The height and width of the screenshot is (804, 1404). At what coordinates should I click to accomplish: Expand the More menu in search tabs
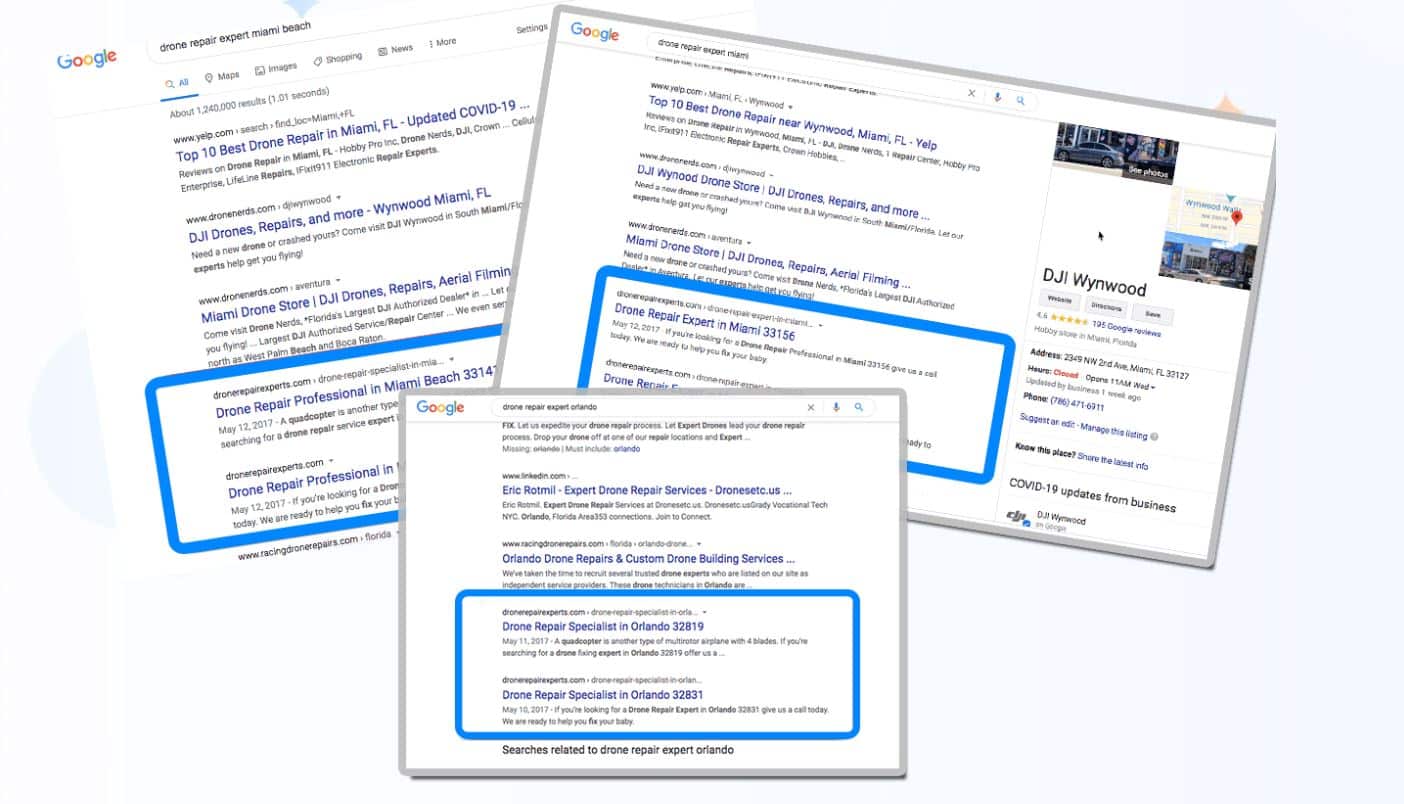point(442,42)
